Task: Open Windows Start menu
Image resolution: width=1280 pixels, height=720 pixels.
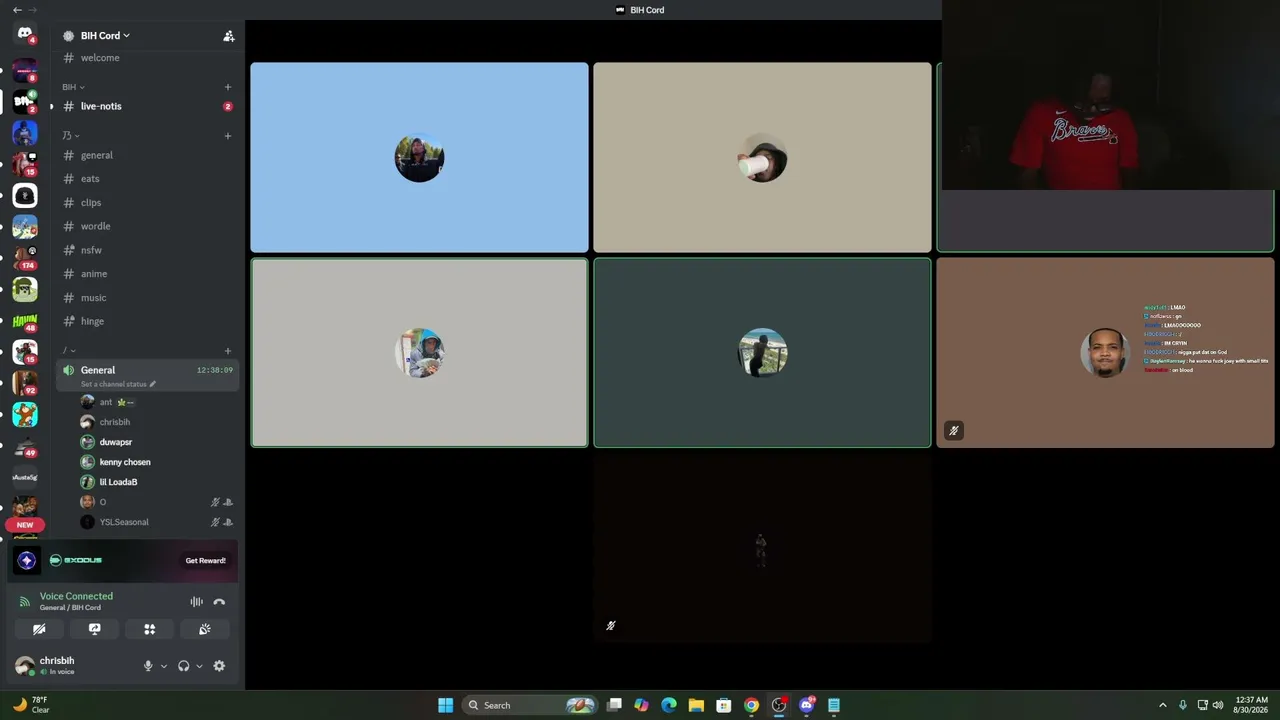Action: [x=445, y=705]
